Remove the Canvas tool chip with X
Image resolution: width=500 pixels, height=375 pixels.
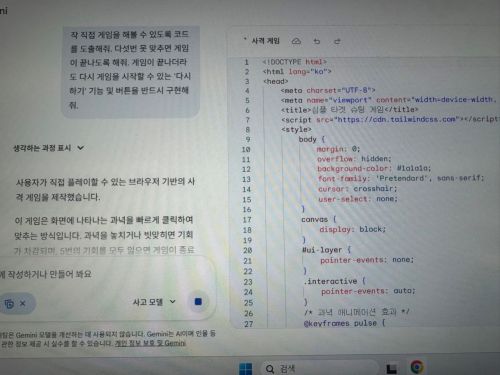coord(23,304)
